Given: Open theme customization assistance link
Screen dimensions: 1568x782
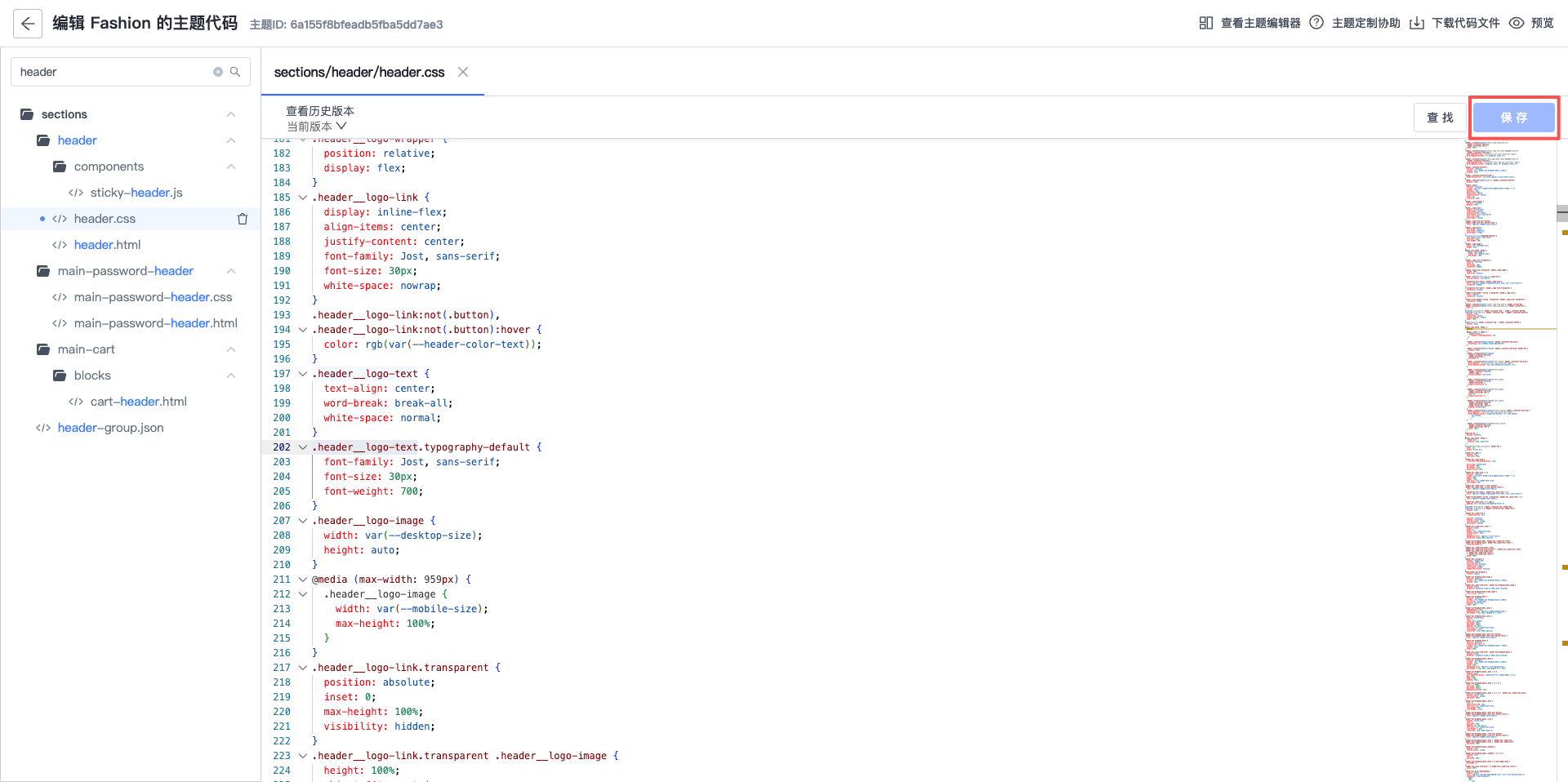Looking at the screenshot, I should coord(1365,23).
